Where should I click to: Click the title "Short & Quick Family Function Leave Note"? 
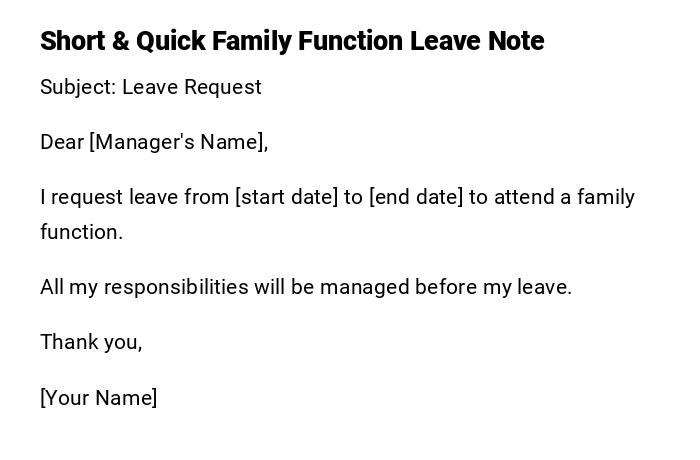pyautogui.click(x=292, y=41)
